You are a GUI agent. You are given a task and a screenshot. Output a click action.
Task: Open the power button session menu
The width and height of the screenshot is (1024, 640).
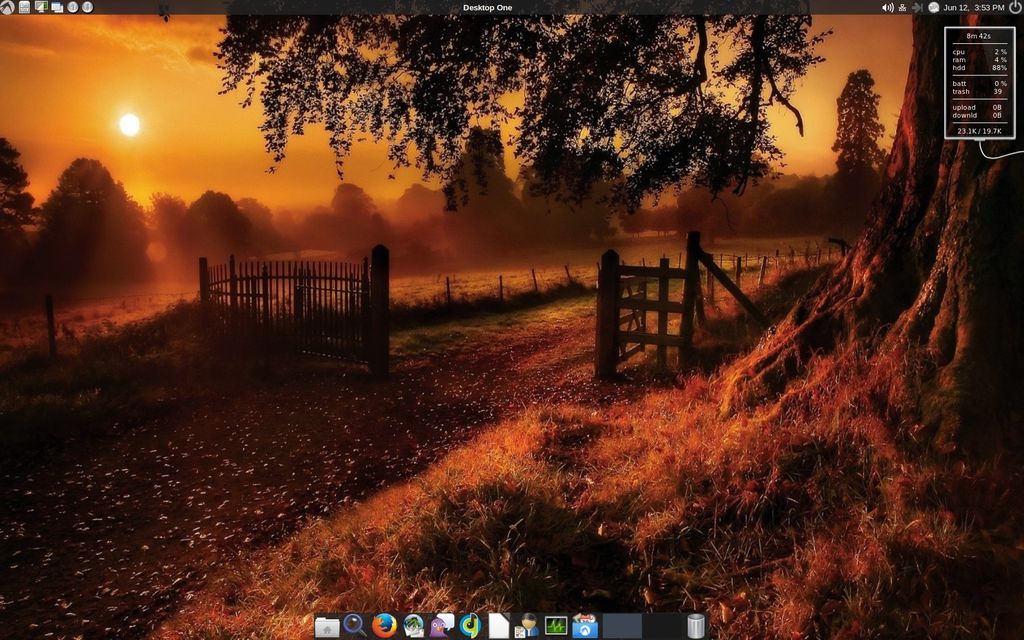pos(1015,7)
